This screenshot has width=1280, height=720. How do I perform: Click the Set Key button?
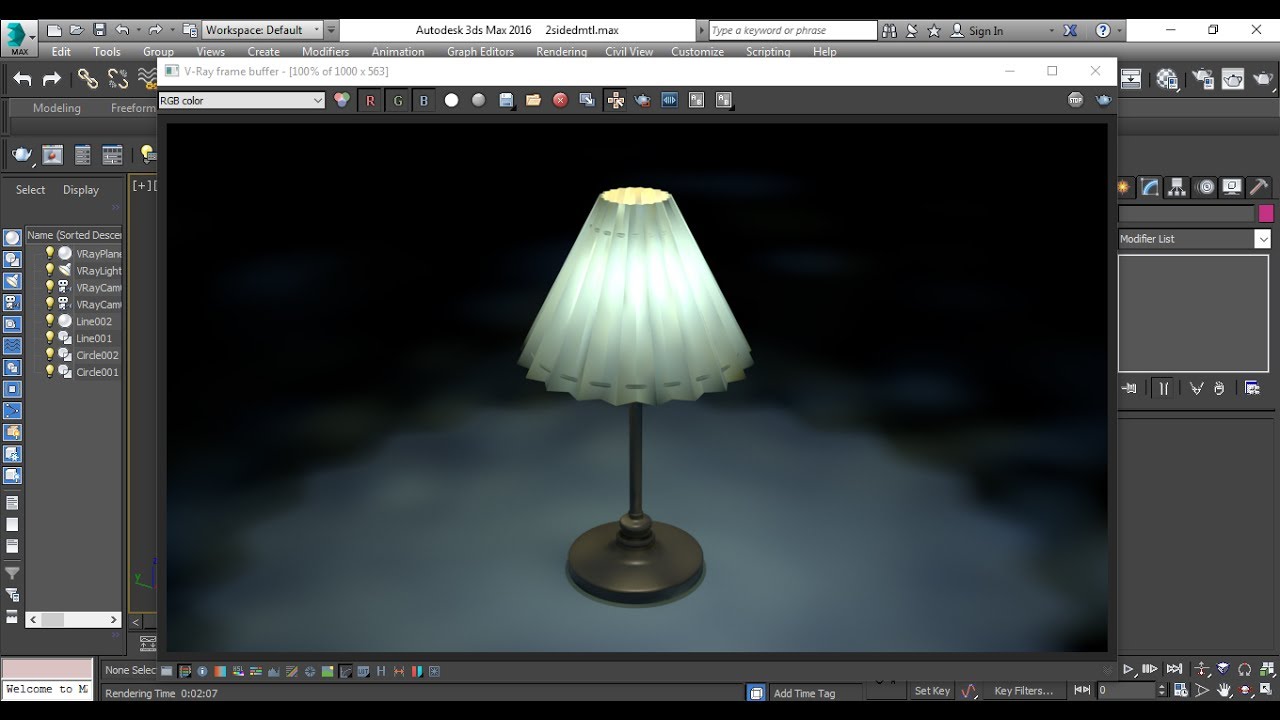point(931,691)
